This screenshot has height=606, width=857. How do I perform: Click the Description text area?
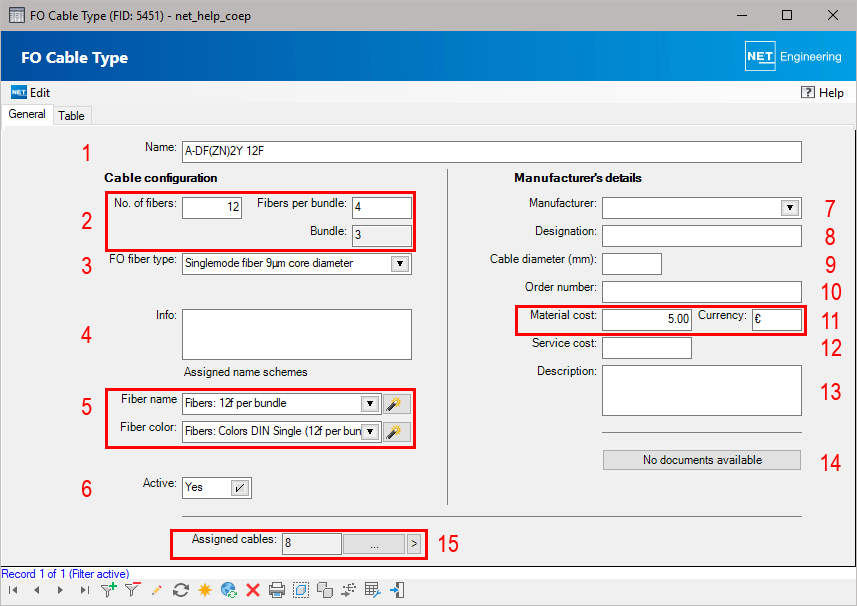point(702,390)
